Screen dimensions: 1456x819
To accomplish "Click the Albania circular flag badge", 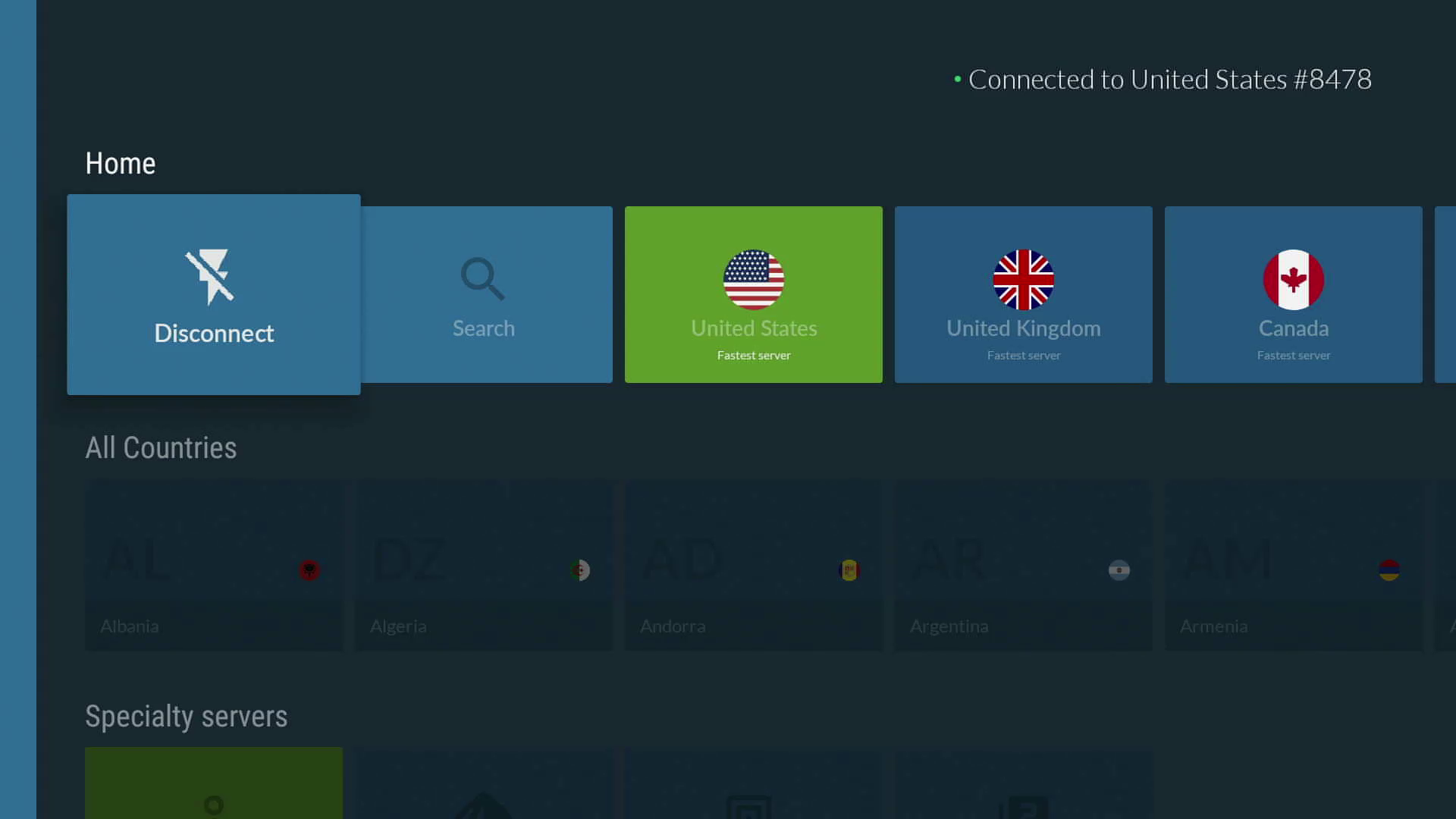I will tap(309, 570).
